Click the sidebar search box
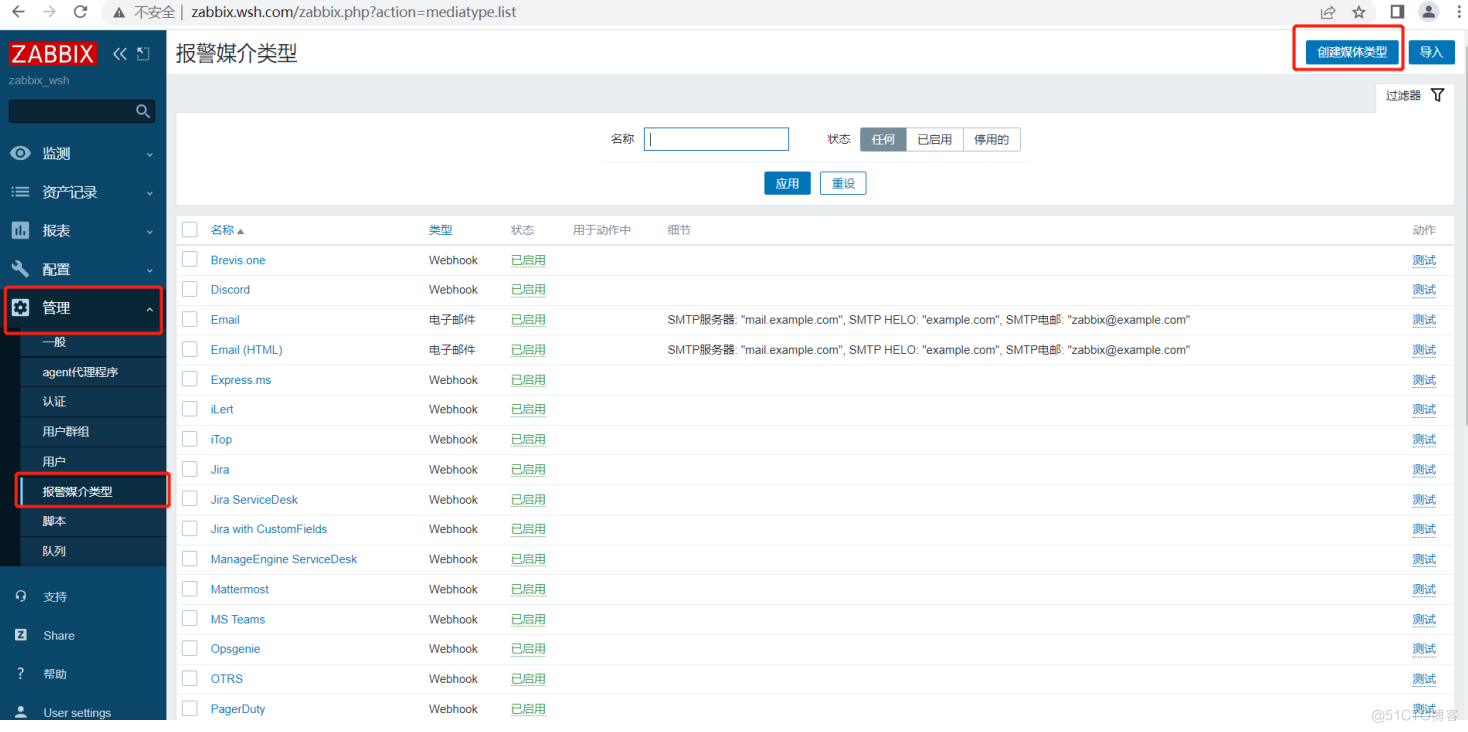 82,111
